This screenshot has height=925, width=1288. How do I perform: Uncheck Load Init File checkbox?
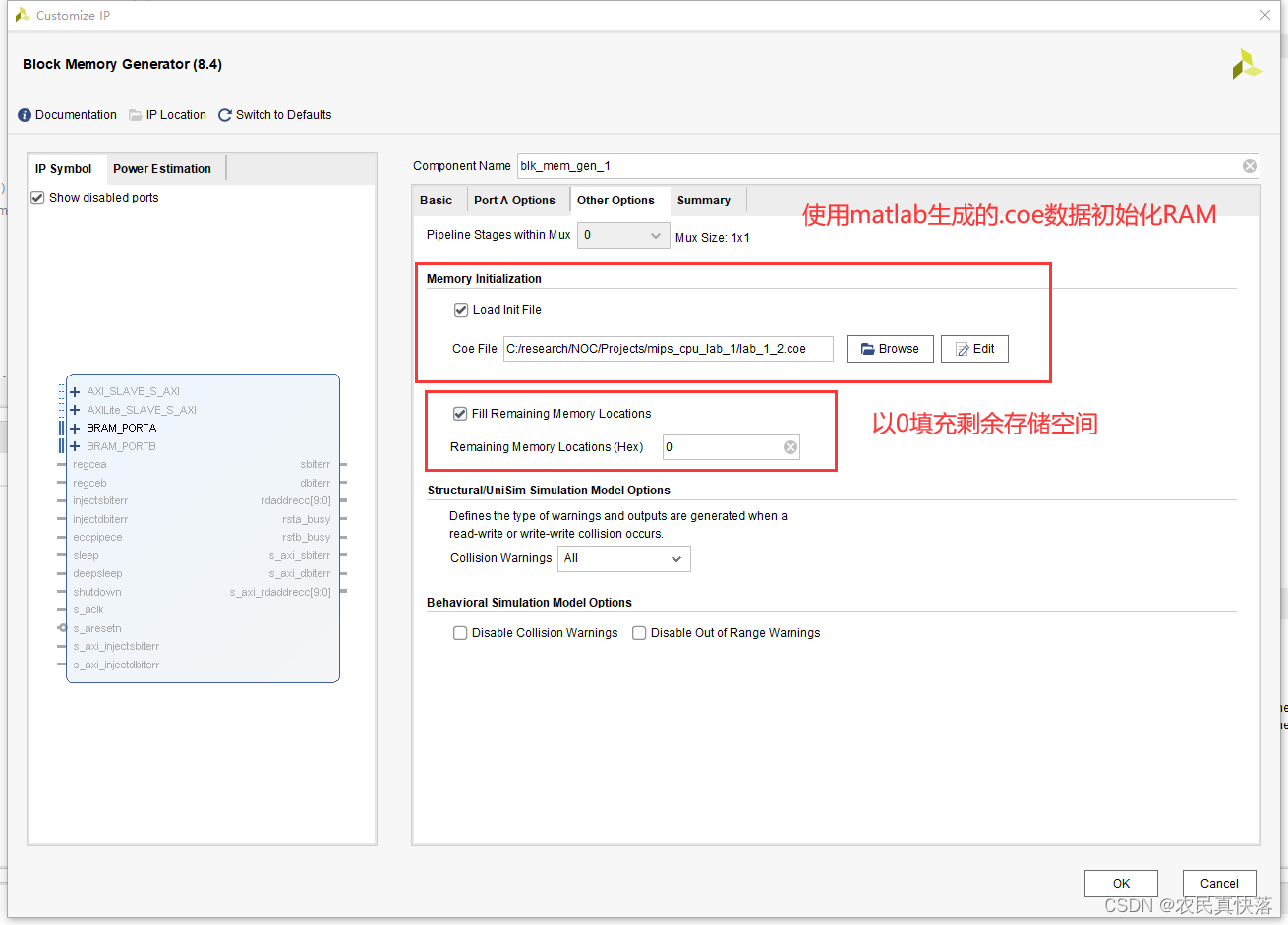point(460,310)
